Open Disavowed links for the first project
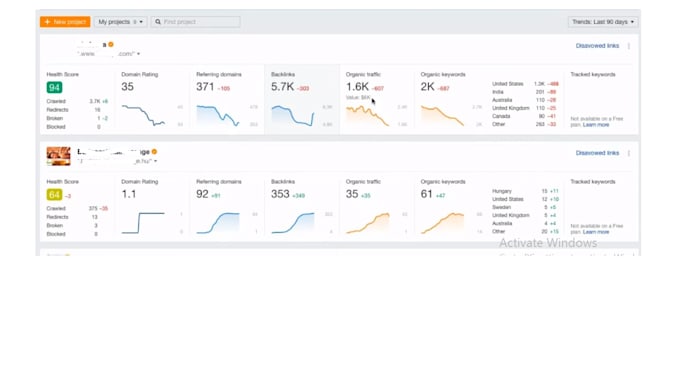This screenshot has width=680, height=382. 597,46
